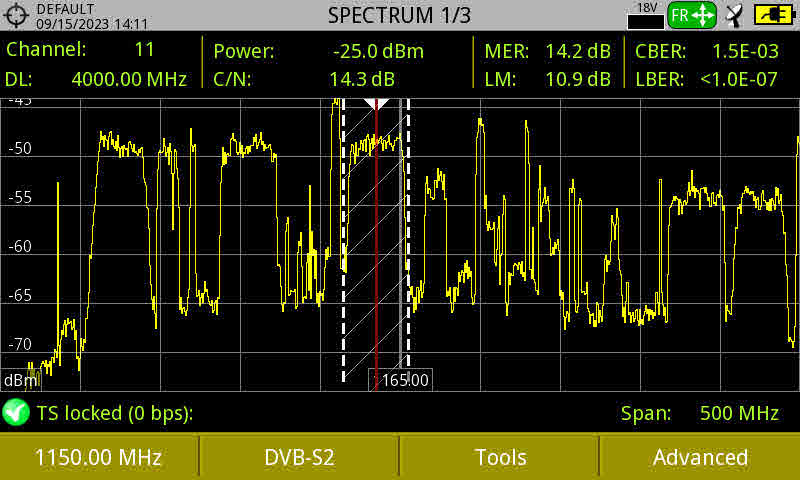800x480 pixels.
Task: Click the MER reading 14.2 dB
Action: point(578,51)
